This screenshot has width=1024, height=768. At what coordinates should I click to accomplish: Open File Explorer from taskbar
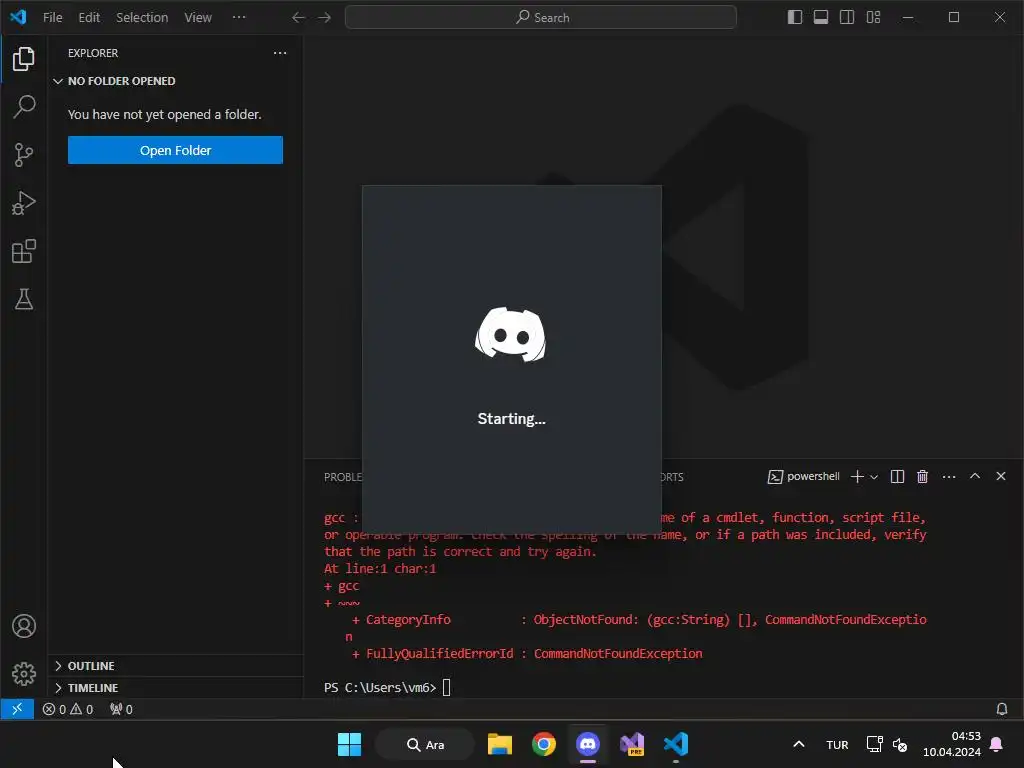click(x=500, y=744)
